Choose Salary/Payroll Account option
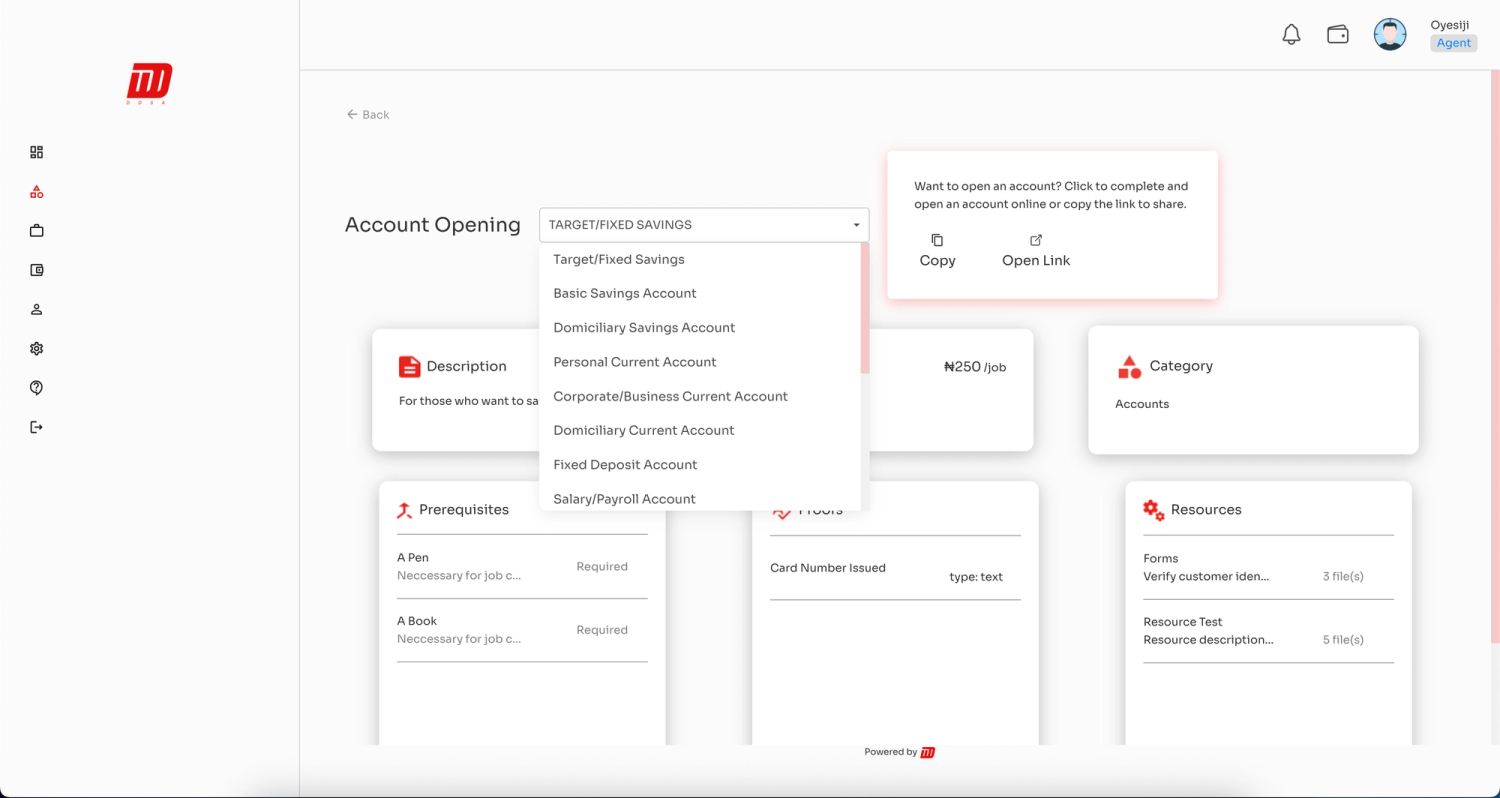Viewport: 1500px width, 798px height. click(x=700, y=498)
